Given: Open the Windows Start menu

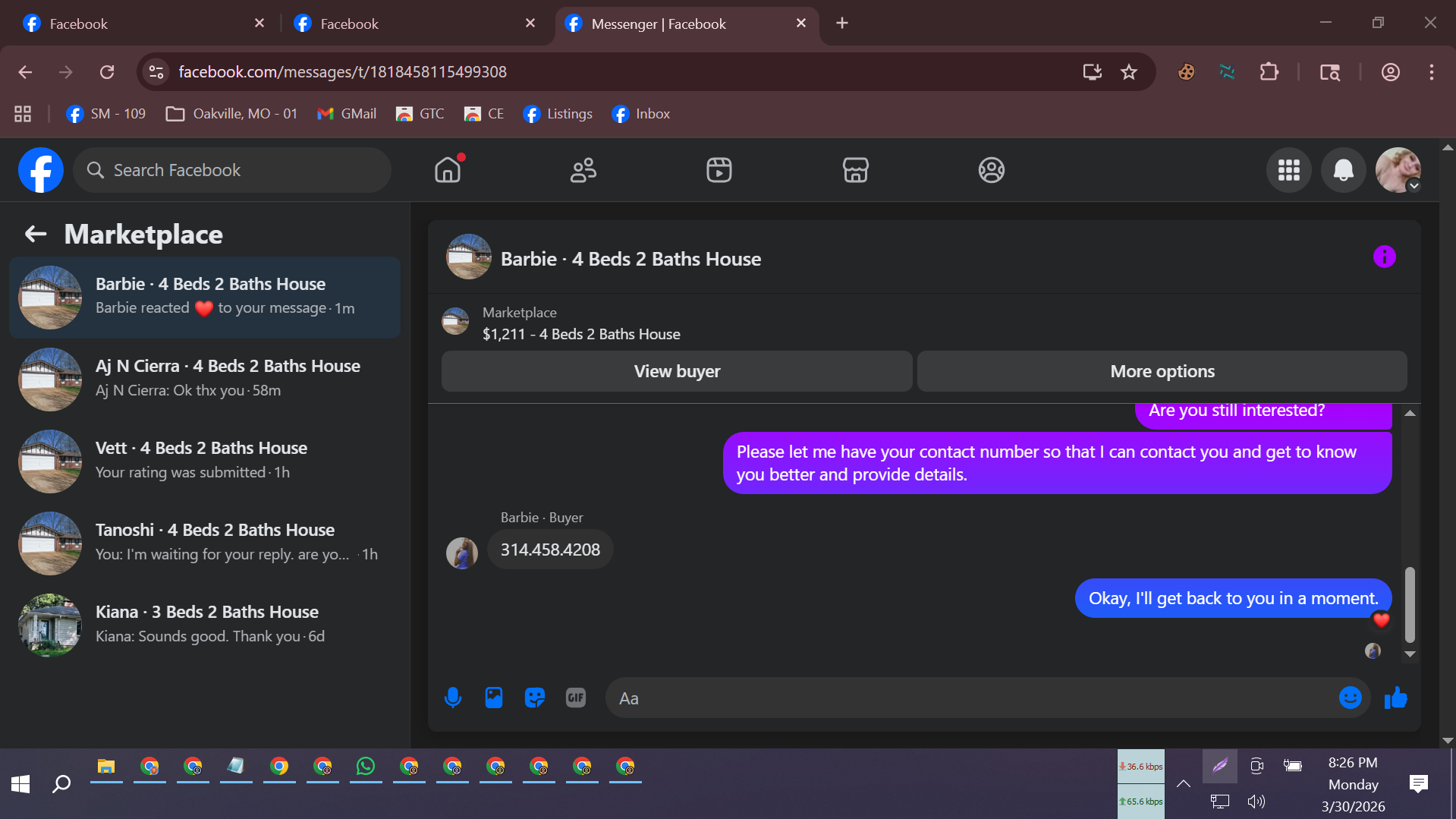Looking at the screenshot, I should [x=20, y=784].
